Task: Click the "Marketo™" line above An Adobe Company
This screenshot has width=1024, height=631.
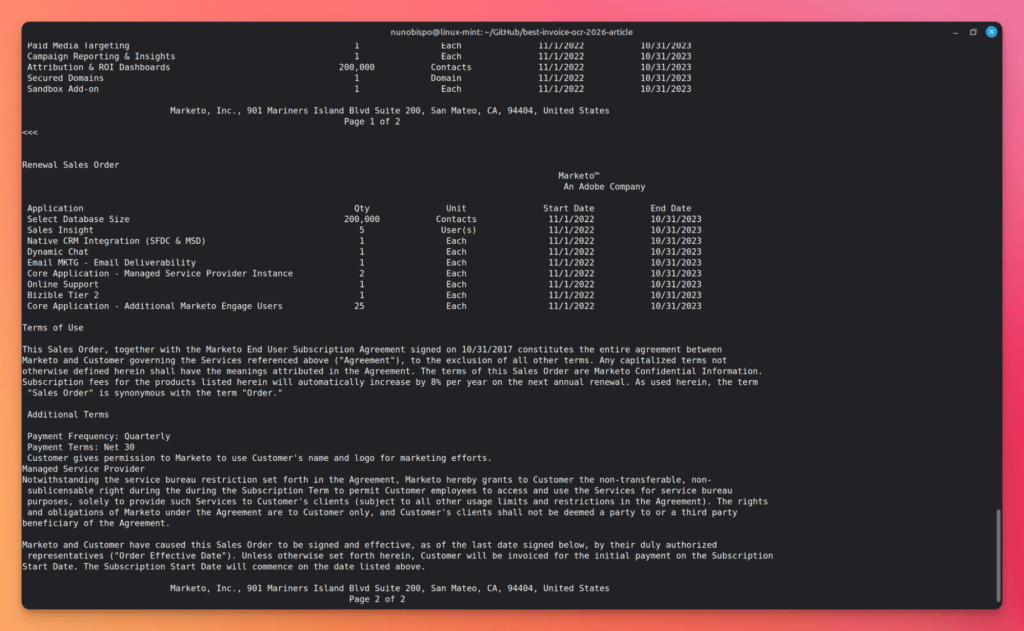Action: [x=579, y=176]
